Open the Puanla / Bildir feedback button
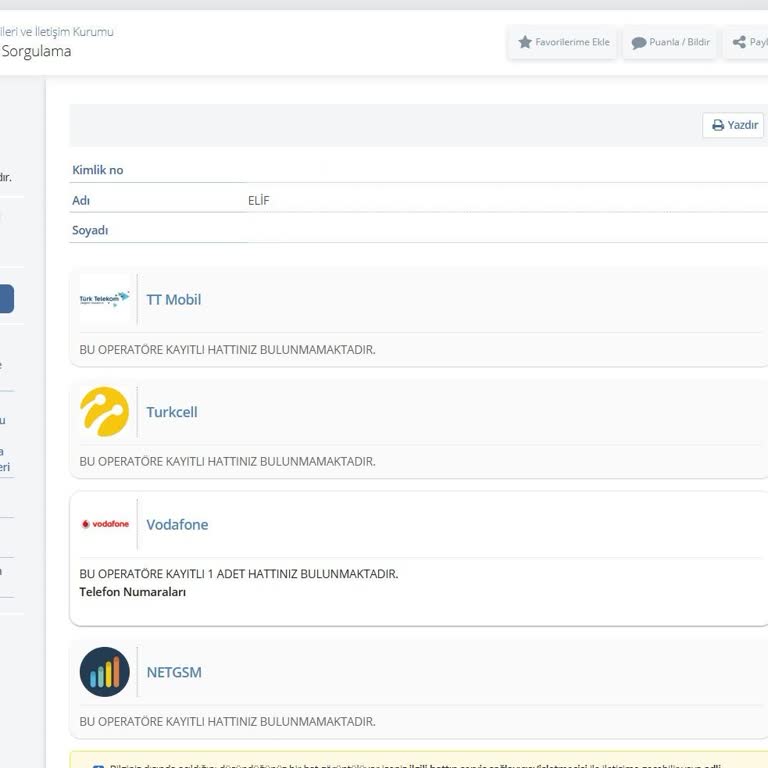The height and width of the screenshot is (768, 768). click(671, 43)
